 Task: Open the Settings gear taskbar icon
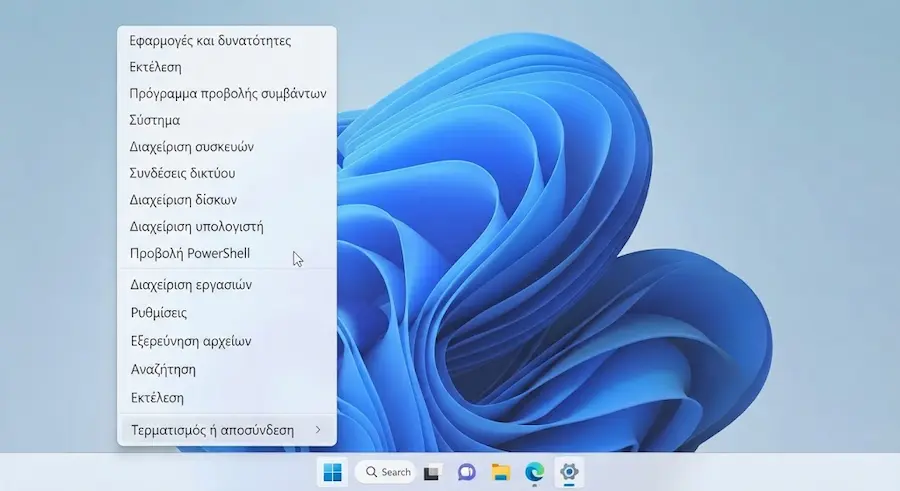tap(569, 472)
